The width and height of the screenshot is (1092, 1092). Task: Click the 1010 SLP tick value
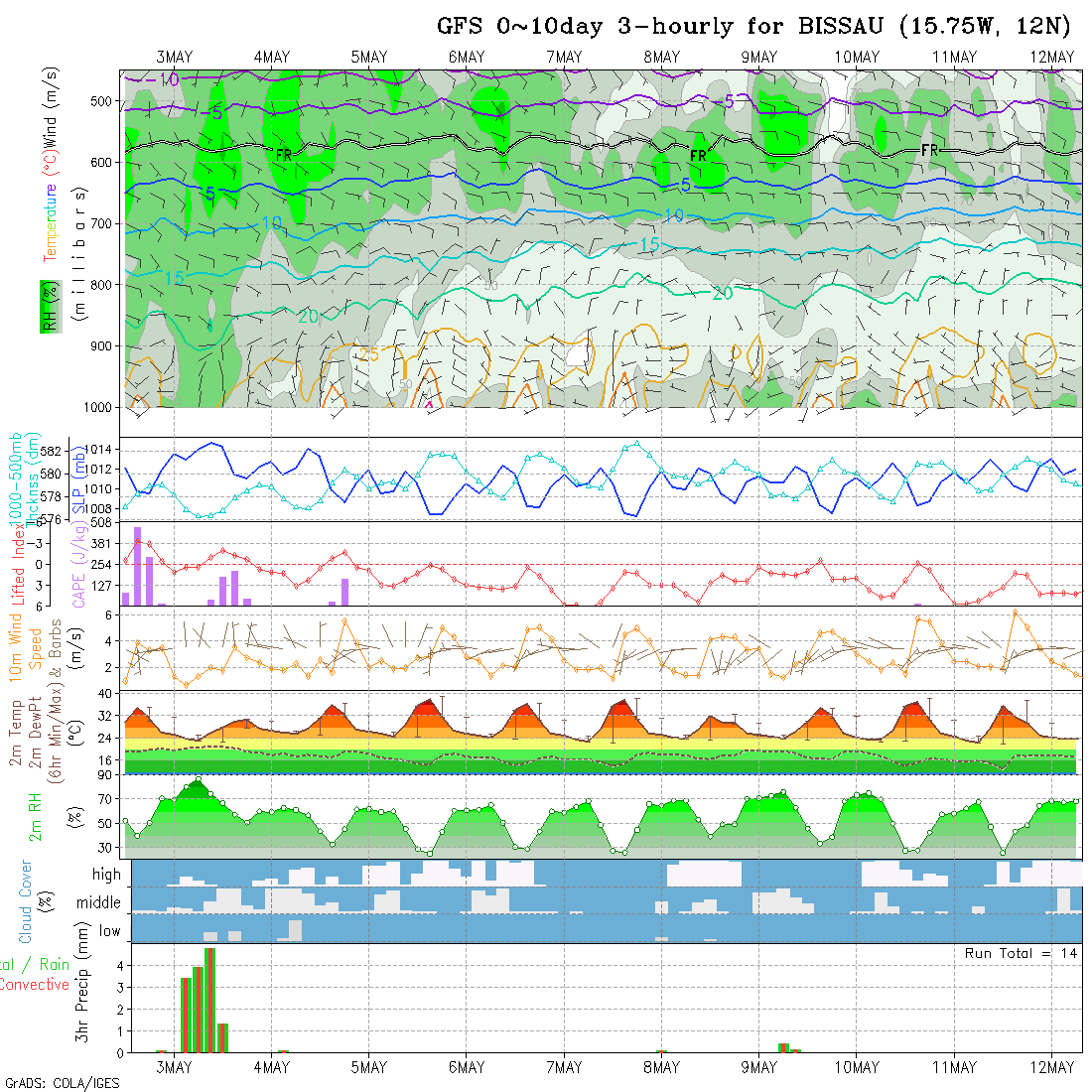[98, 488]
